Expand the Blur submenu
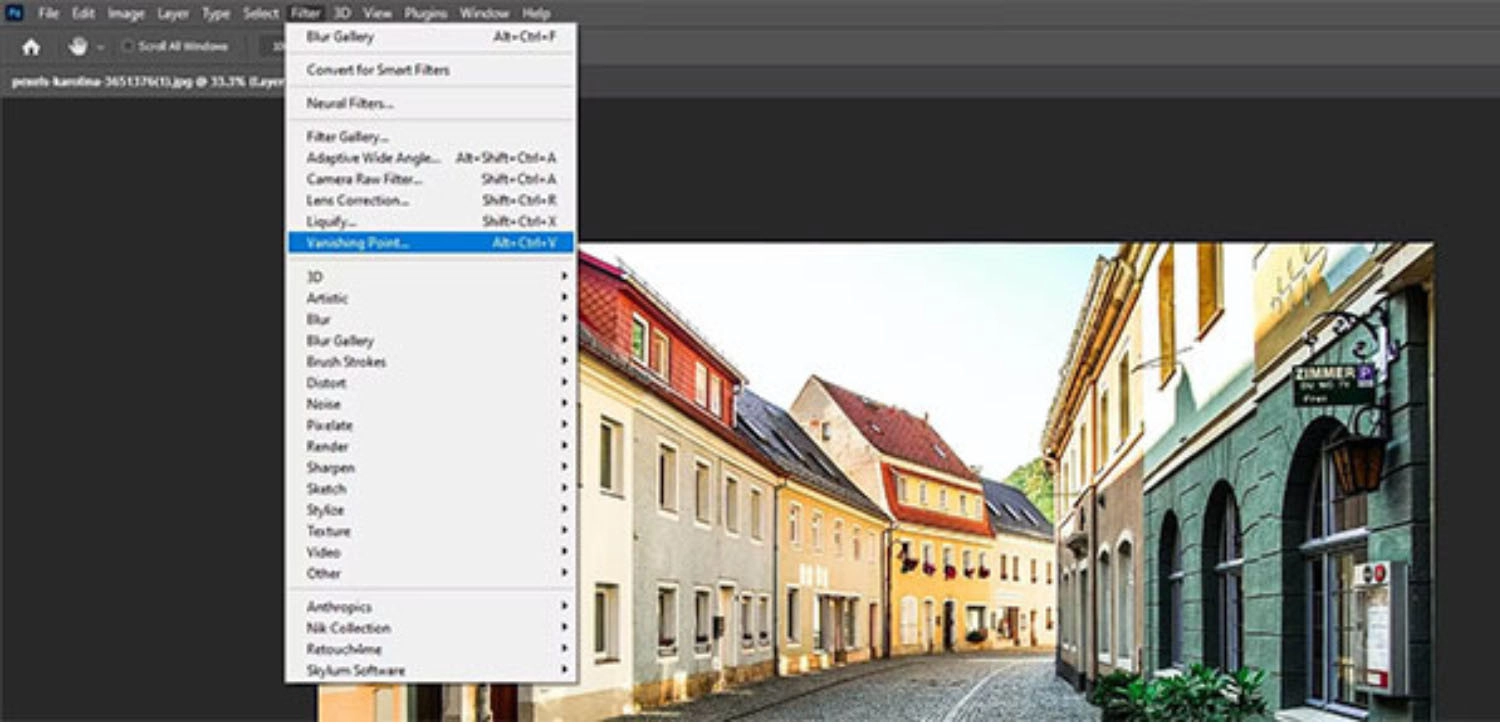The height and width of the screenshot is (724, 1500). tap(431, 319)
